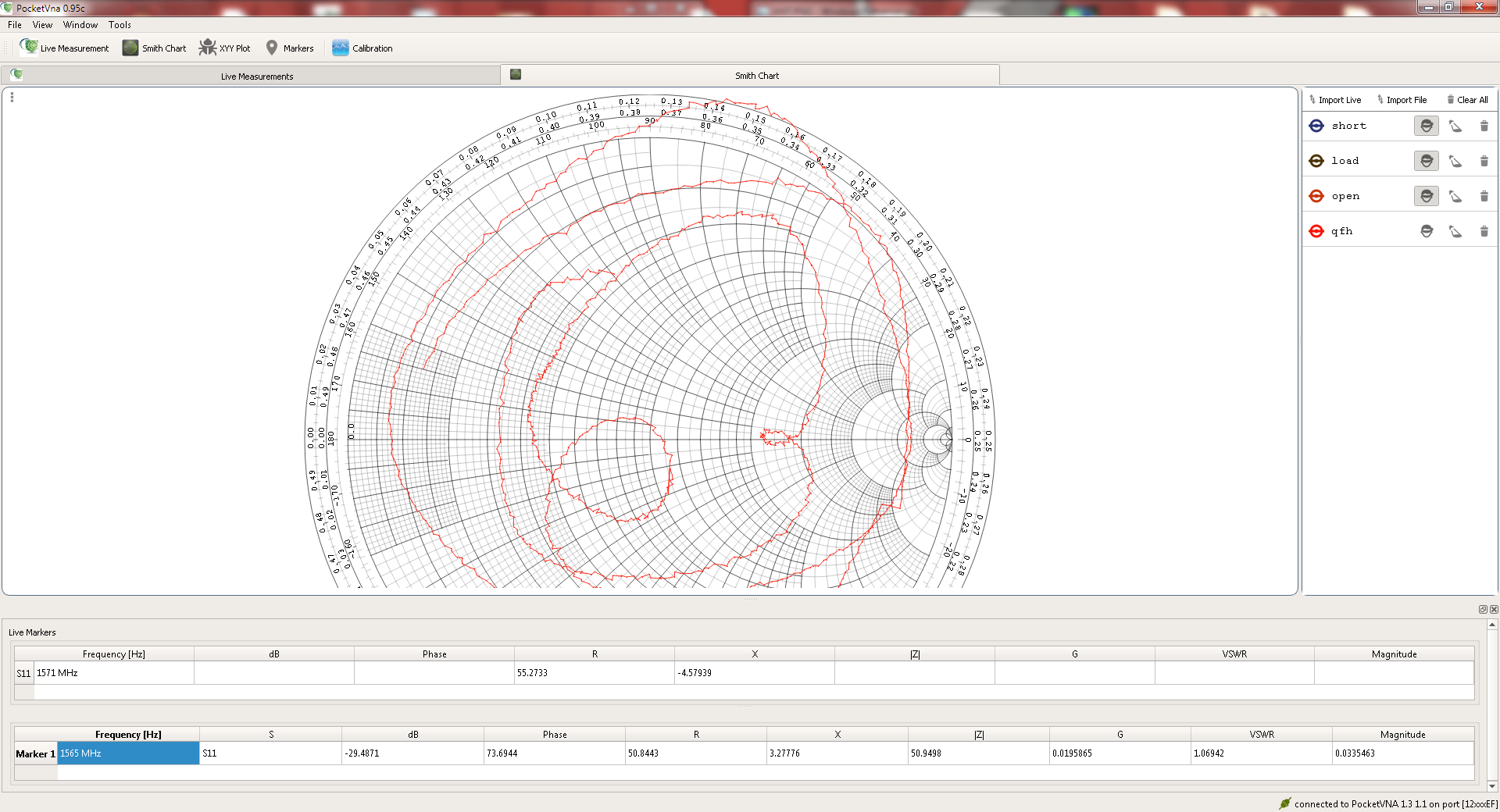Image resolution: width=1500 pixels, height=812 pixels.
Task: Toggle hide mask for qfh trace
Action: [1427, 231]
